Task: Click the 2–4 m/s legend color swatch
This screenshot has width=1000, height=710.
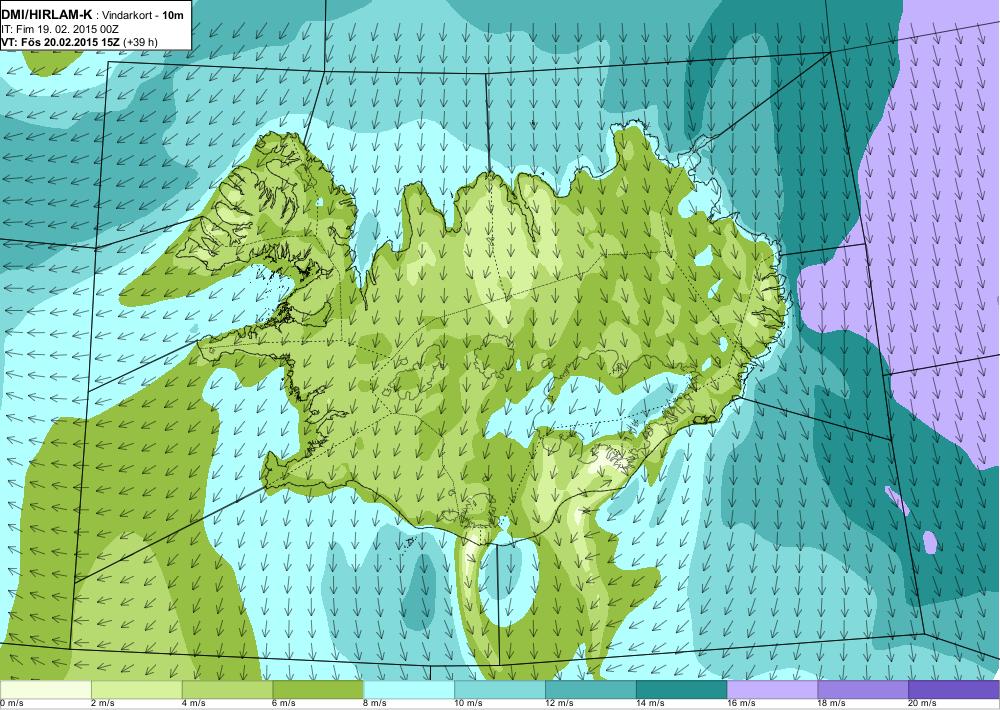Action: (136, 690)
